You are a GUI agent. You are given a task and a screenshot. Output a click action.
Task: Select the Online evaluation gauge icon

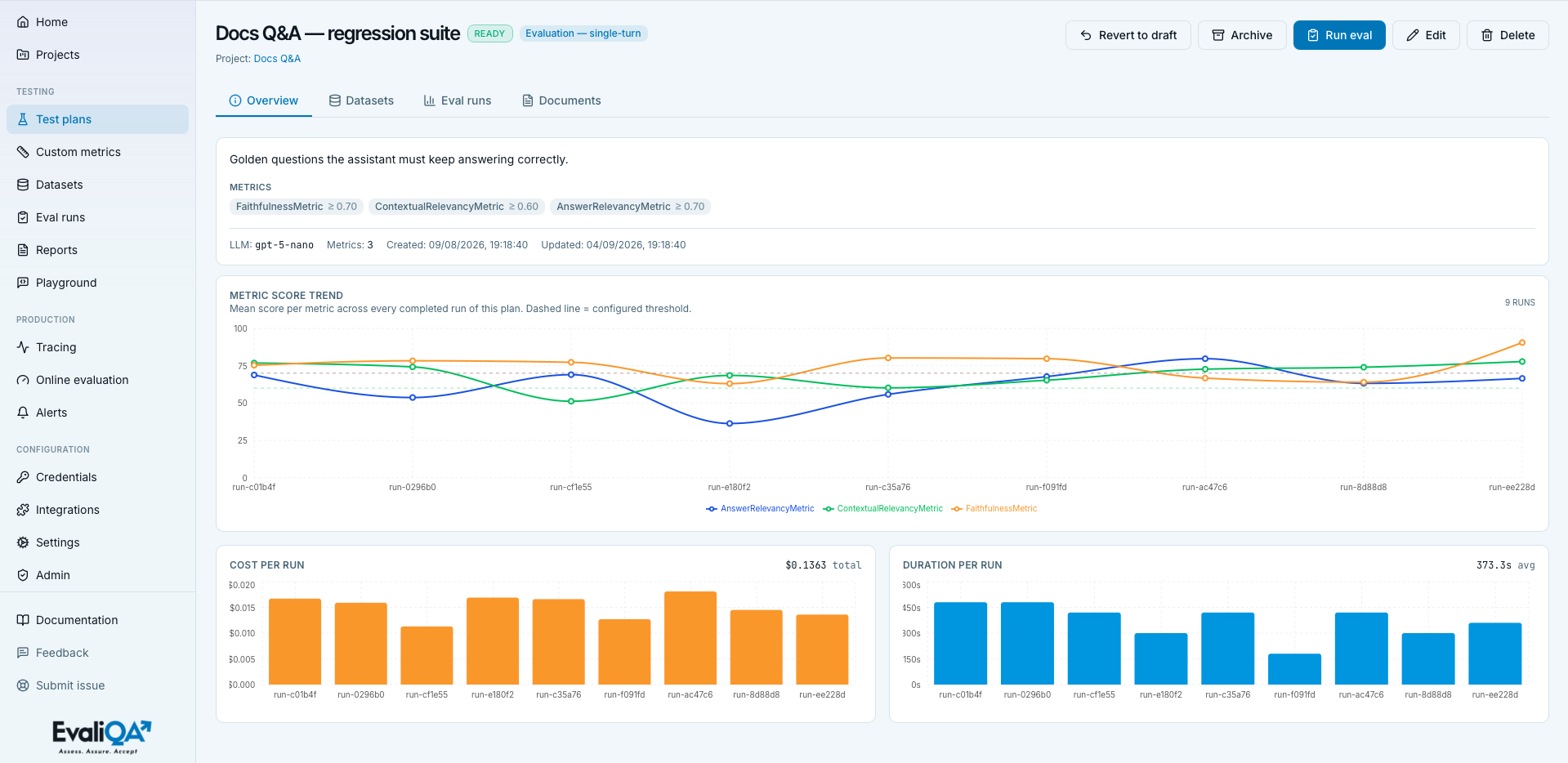[x=23, y=380]
